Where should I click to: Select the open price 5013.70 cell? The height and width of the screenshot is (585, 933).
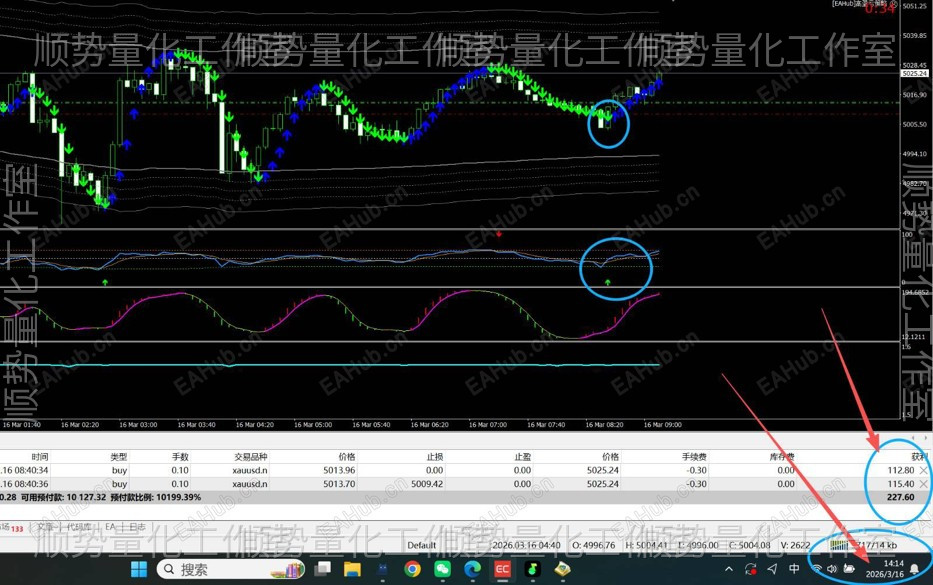pos(339,484)
